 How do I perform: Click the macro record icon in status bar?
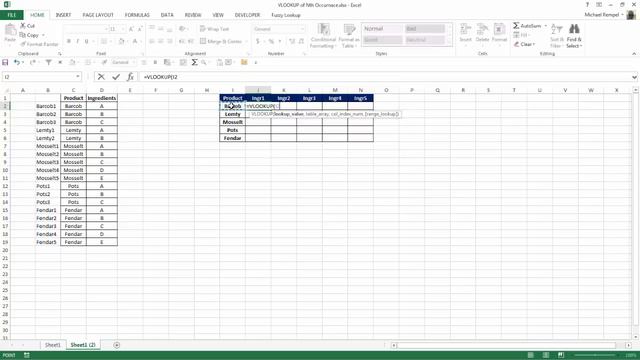27,355
